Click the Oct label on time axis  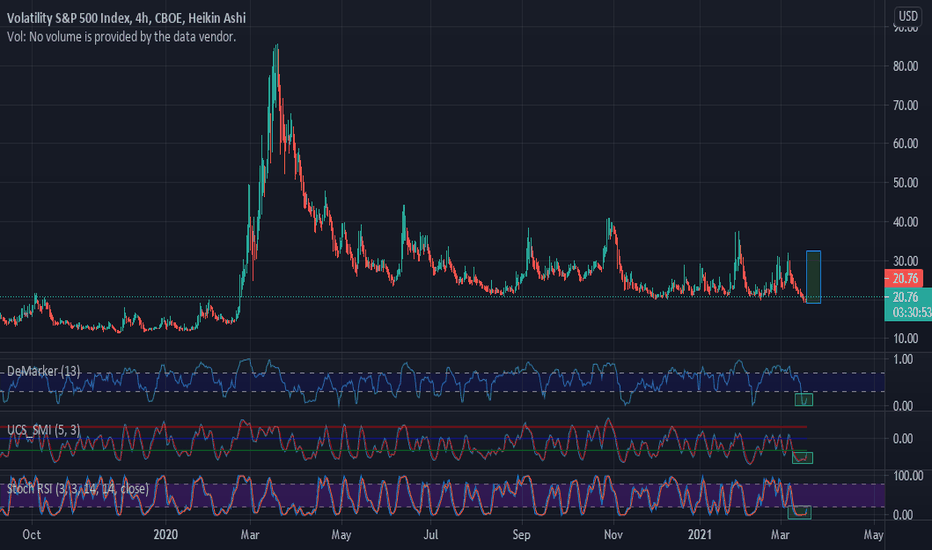coord(32,535)
